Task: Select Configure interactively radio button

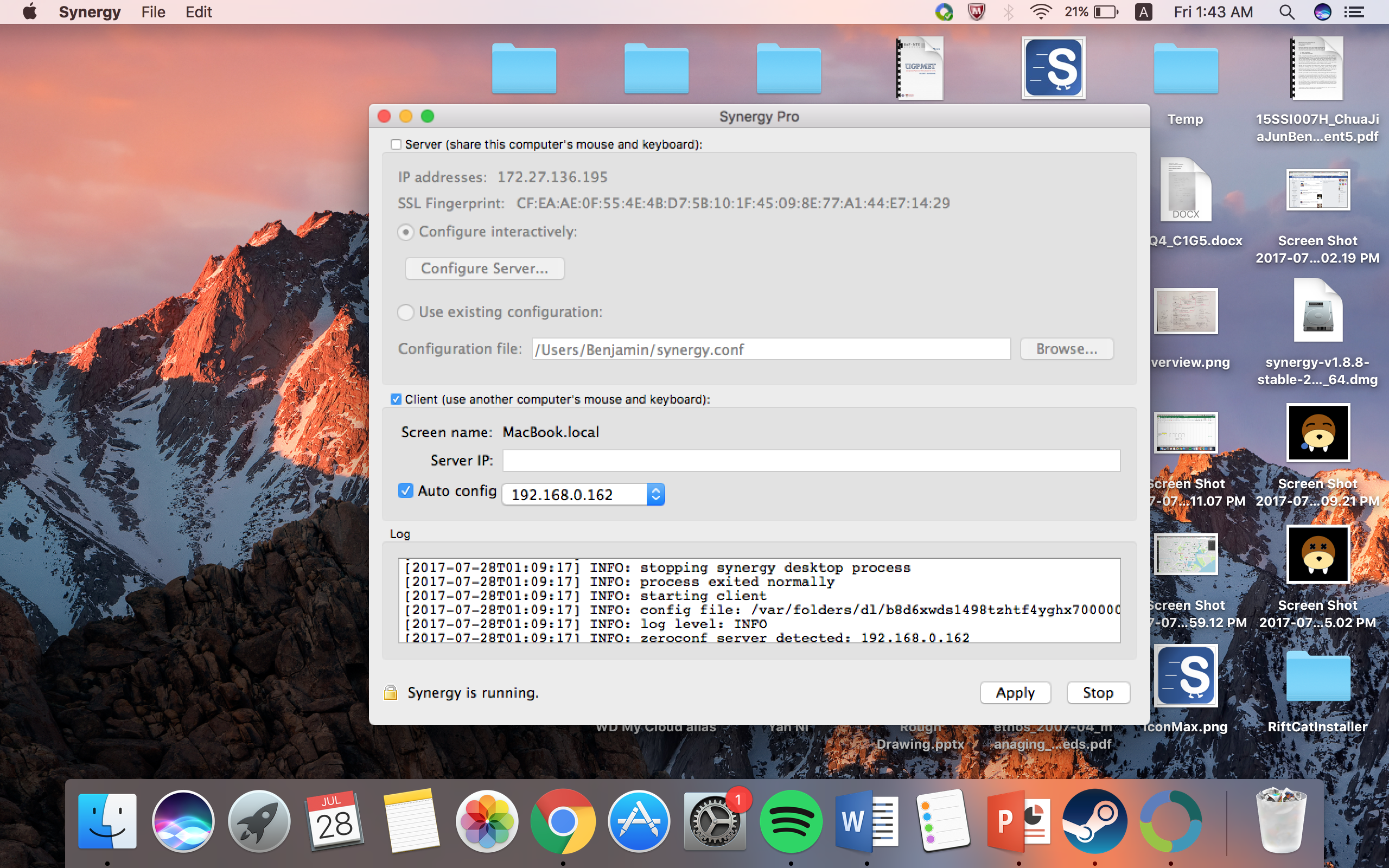Action: coord(406,232)
